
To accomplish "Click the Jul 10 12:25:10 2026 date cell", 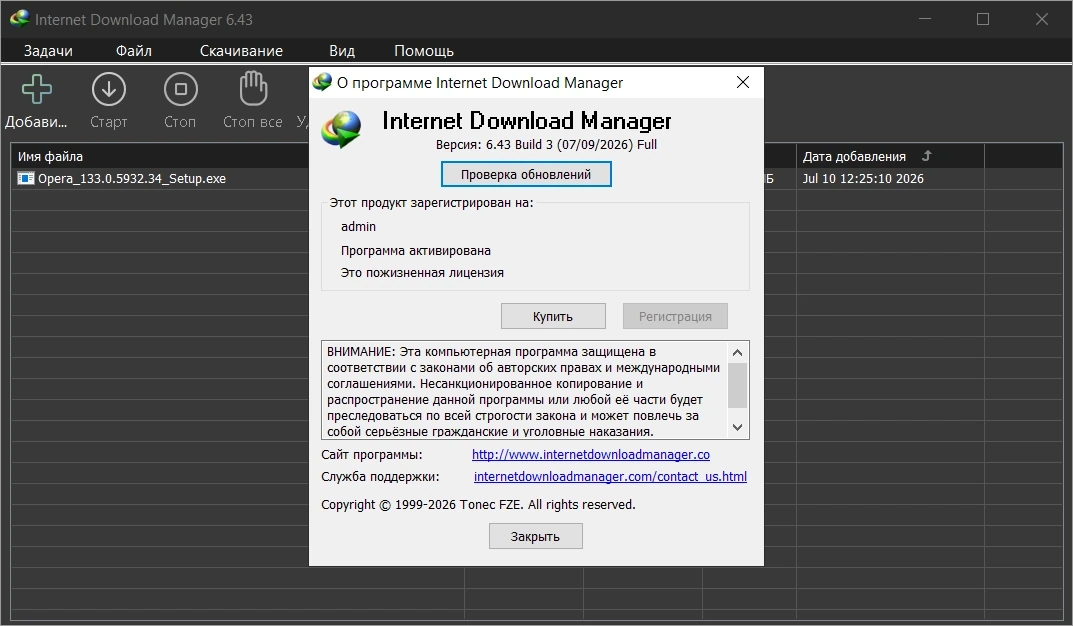I will tap(862, 179).
